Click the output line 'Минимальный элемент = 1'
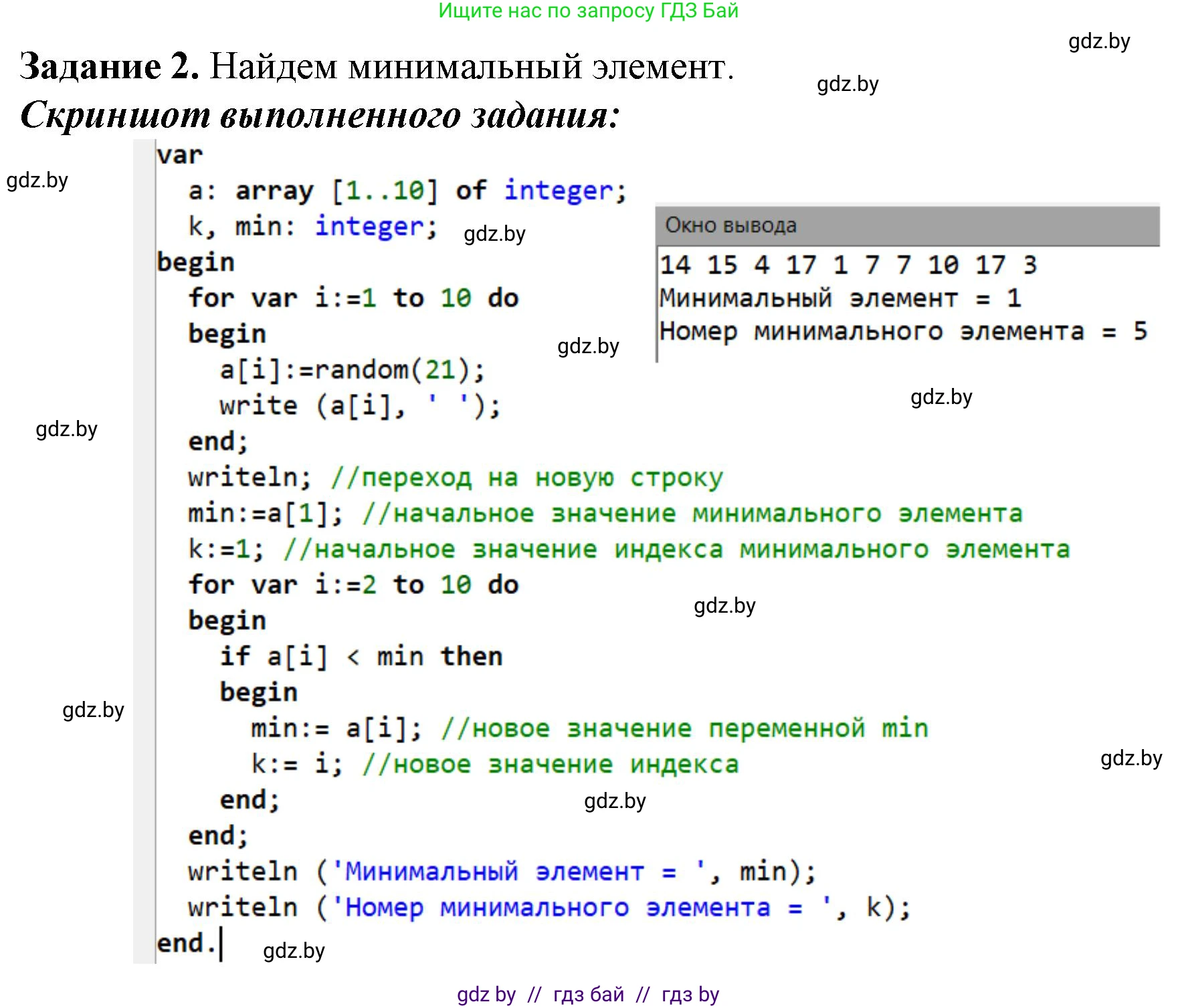 pos(840,298)
